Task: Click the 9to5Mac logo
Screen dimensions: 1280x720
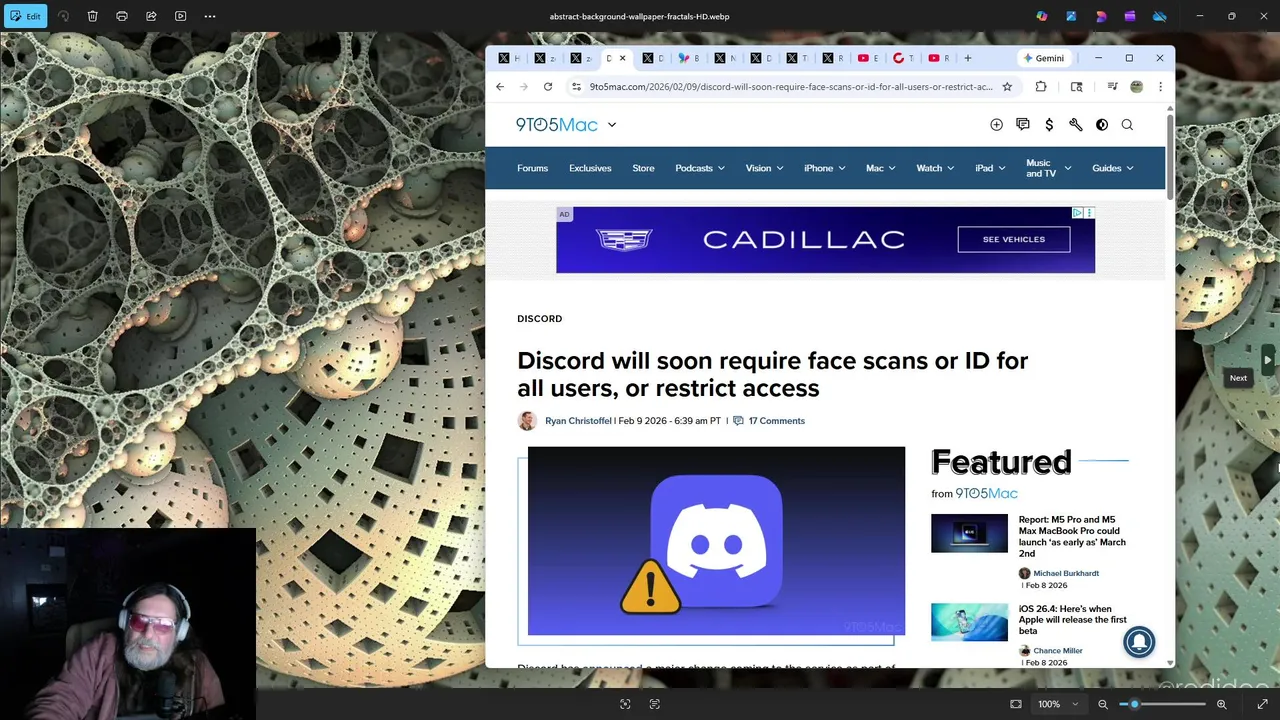Action: (x=557, y=125)
